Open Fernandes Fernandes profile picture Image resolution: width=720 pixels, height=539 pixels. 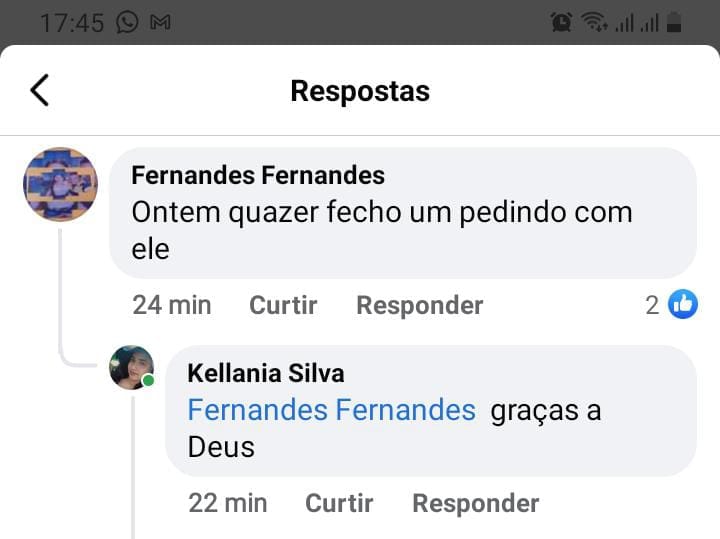(60, 184)
